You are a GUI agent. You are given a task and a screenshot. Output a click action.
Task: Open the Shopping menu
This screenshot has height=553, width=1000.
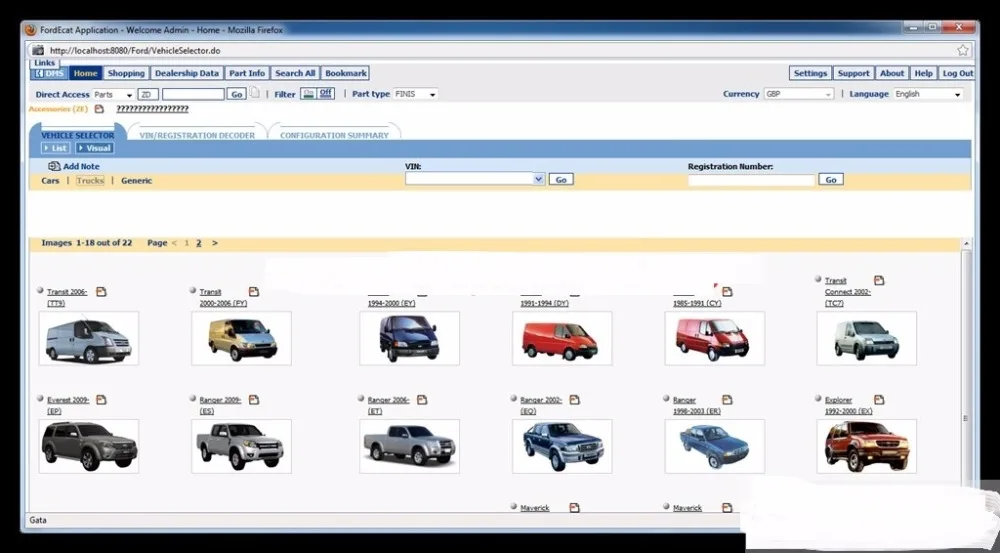126,73
